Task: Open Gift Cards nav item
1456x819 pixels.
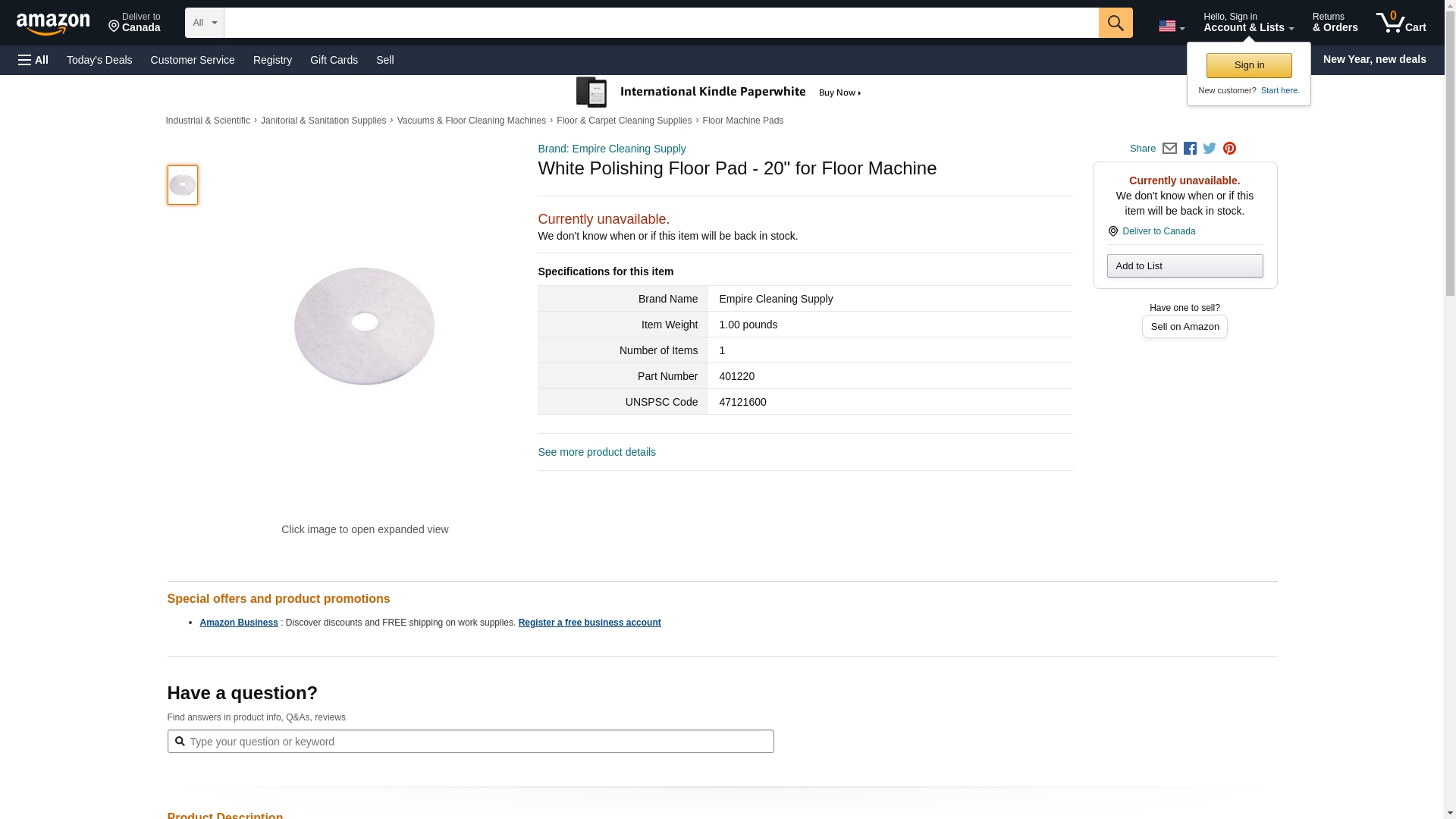Action: pos(334,60)
